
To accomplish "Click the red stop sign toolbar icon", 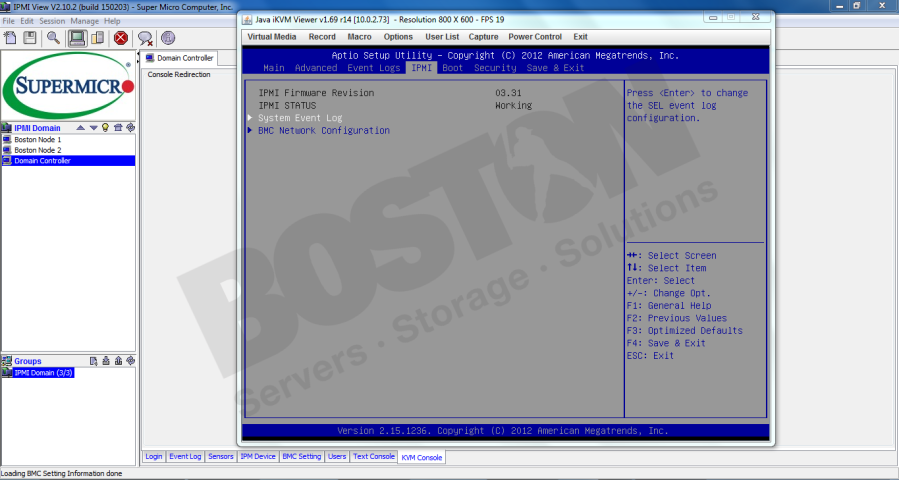I will pyautogui.click(x=120, y=38).
